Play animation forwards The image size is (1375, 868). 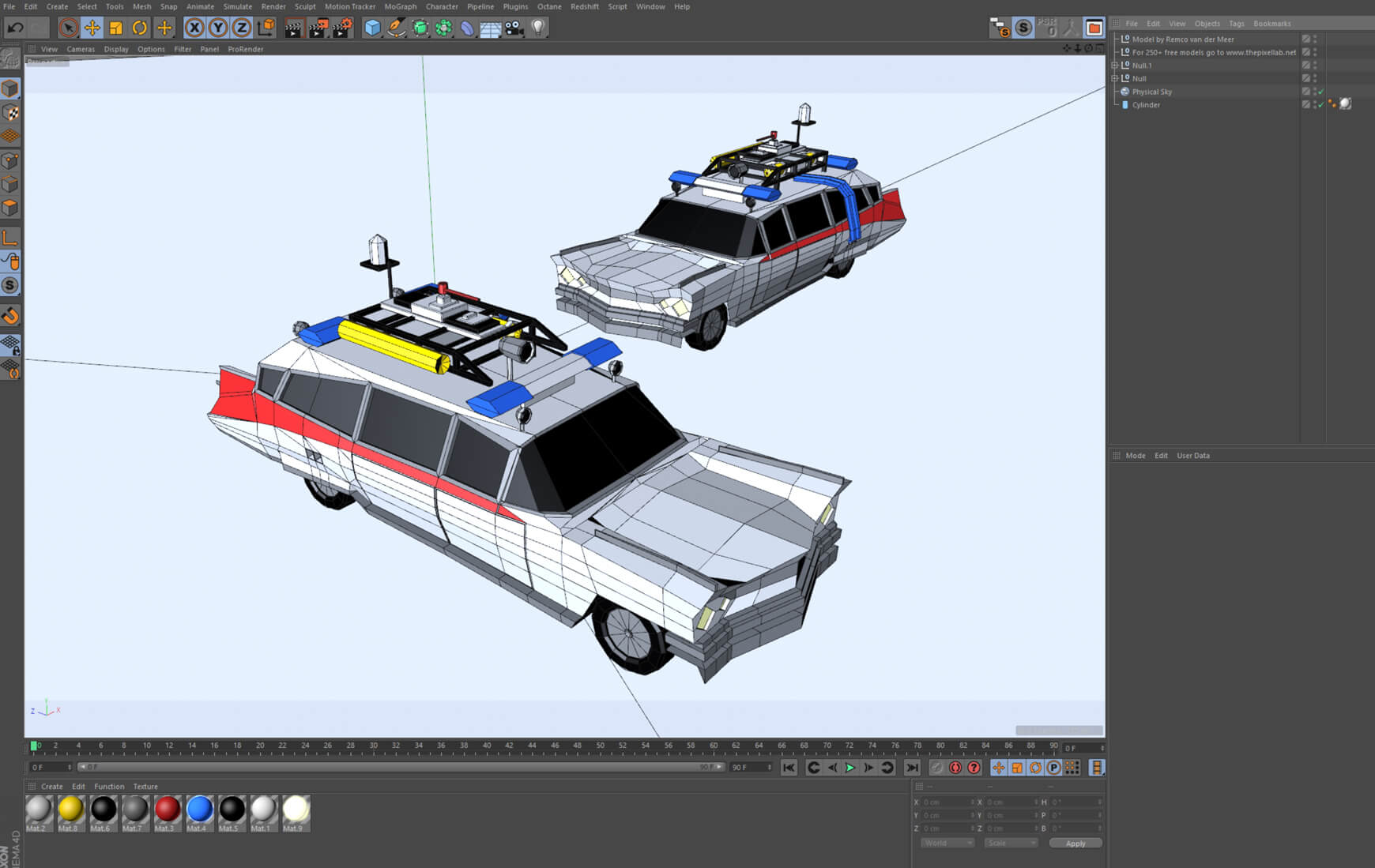tap(850, 768)
